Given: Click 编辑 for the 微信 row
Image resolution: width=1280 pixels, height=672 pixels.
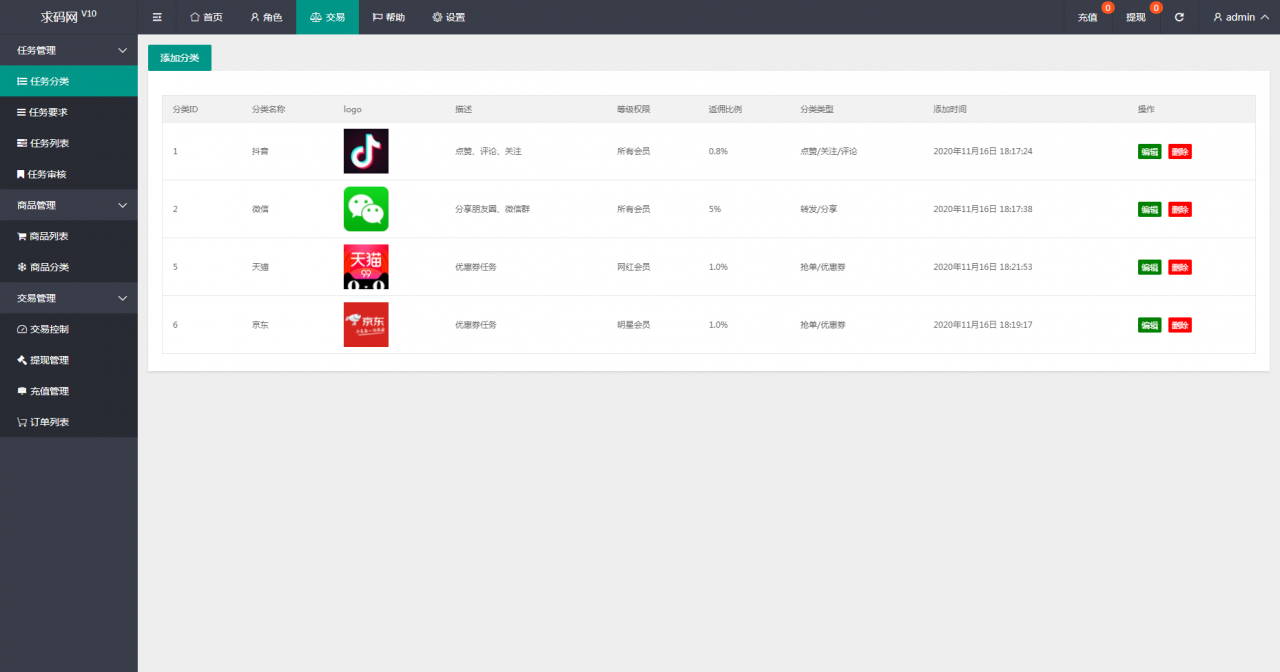Looking at the screenshot, I should 1150,210.
